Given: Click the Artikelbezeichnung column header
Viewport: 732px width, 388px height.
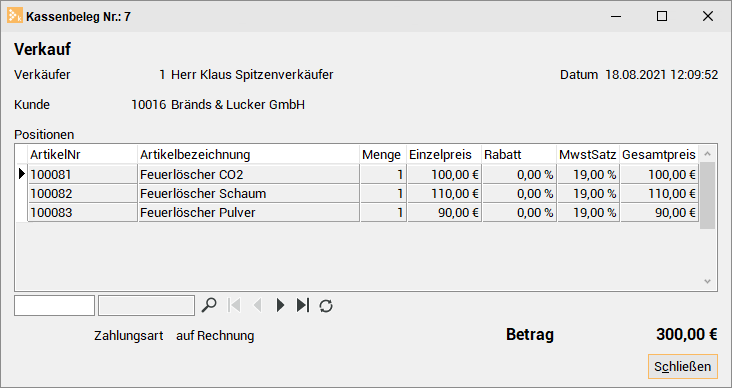Looking at the screenshot, I should point(248,155).
